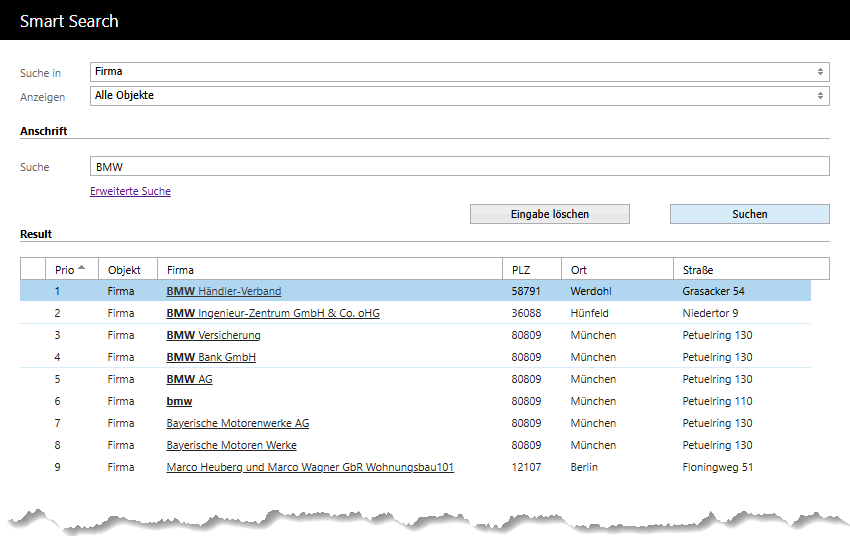Click the street cell Grasacker 54

[713, 291]
